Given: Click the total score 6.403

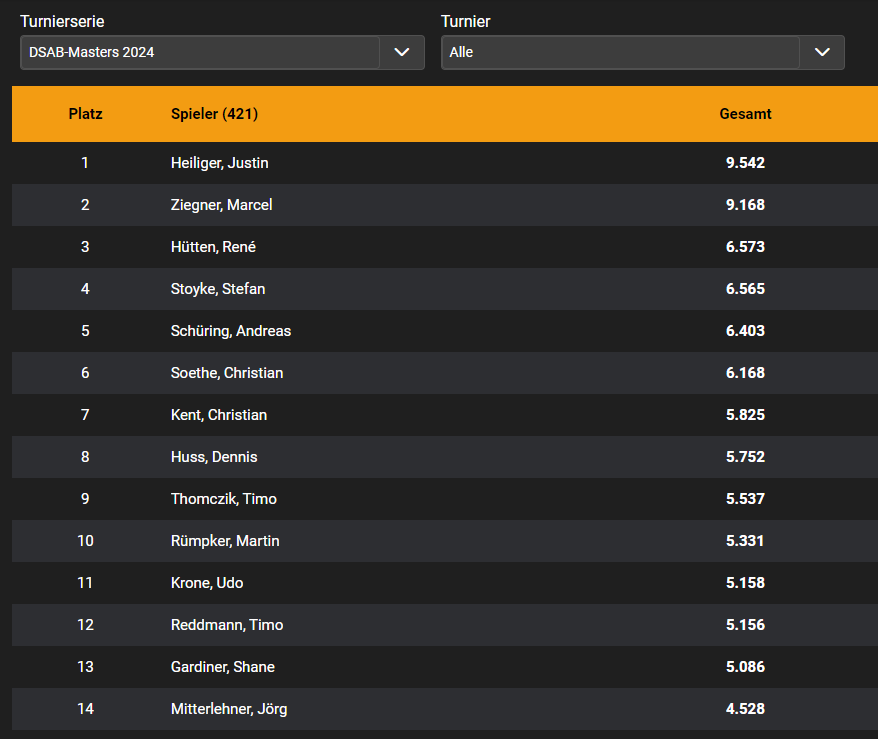Looking at the screenshot, I should (745, 331).
